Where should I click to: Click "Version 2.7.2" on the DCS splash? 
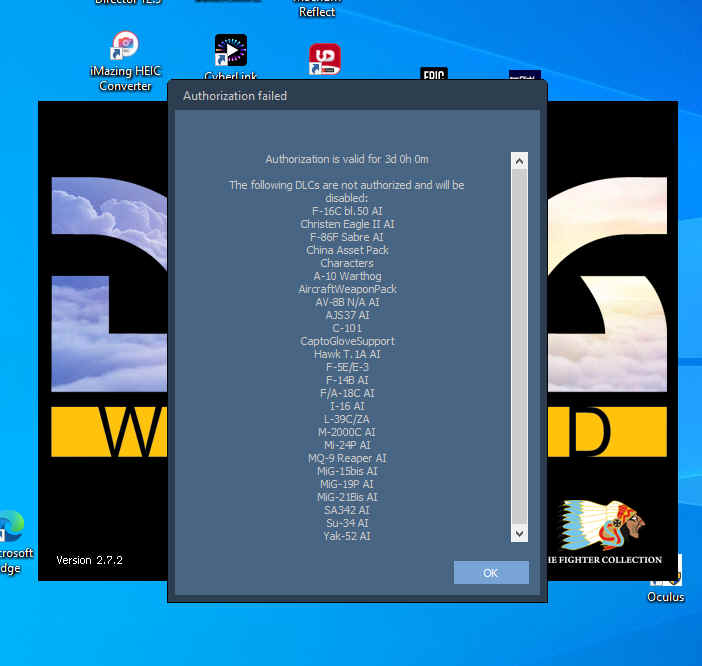point(90,560)
